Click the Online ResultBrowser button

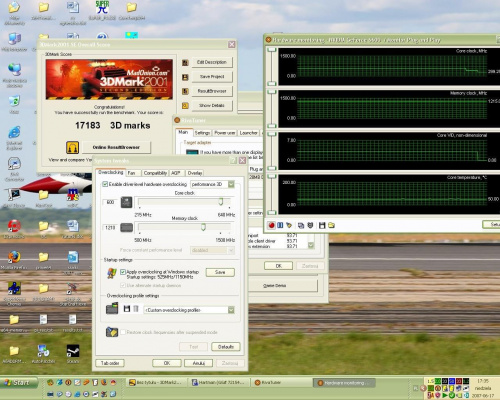[x=116, y=147]
